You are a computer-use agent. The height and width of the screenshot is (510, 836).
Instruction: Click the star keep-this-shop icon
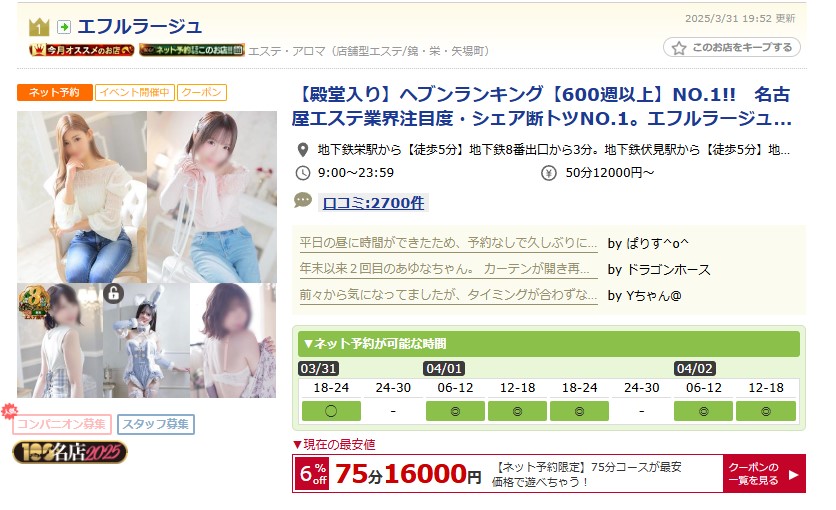coord(678,48)
